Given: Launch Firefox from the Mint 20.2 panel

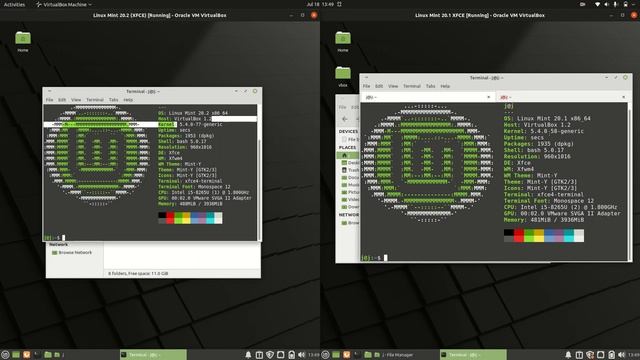Looking at the screenshot, I should click(x=27, y=355).
